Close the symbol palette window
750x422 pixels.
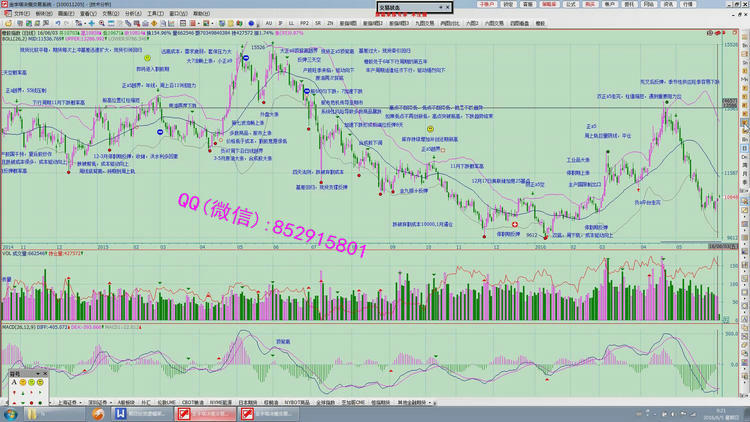click(x=46, y=373)
